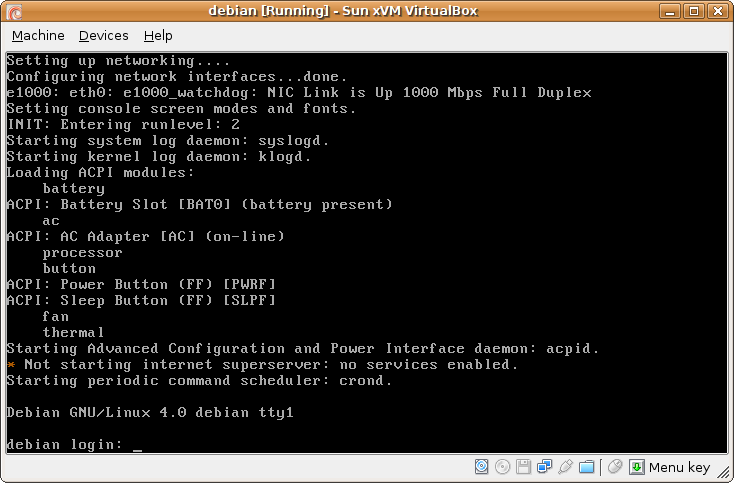Click the 'processor' module line
The image size is (734, 483).
pyautogui.click(x=82, y=253)
